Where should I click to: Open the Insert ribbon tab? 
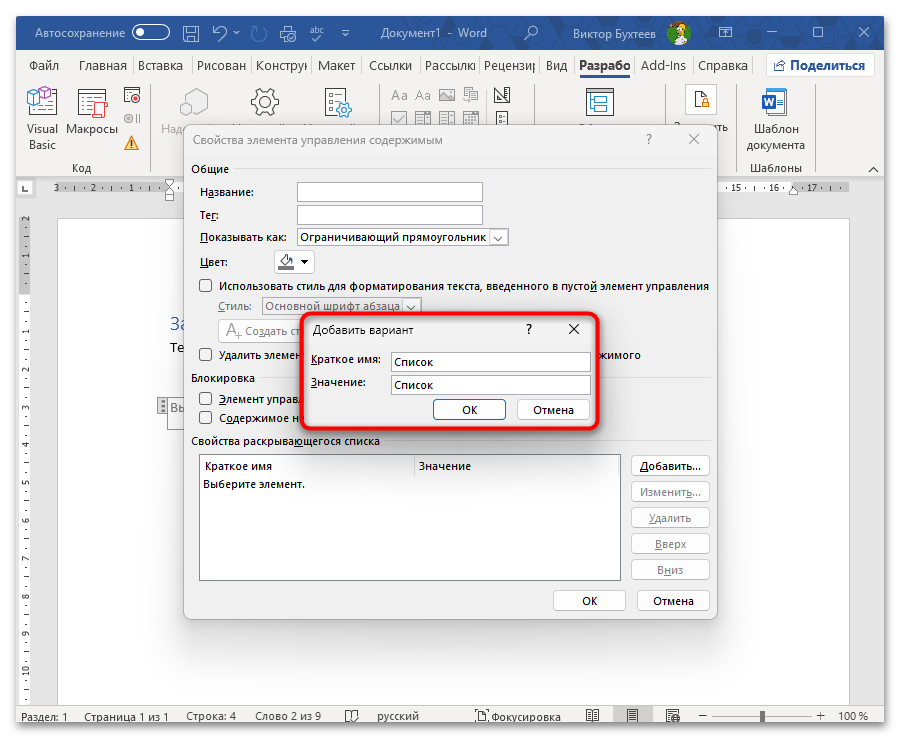pos(160,66)
